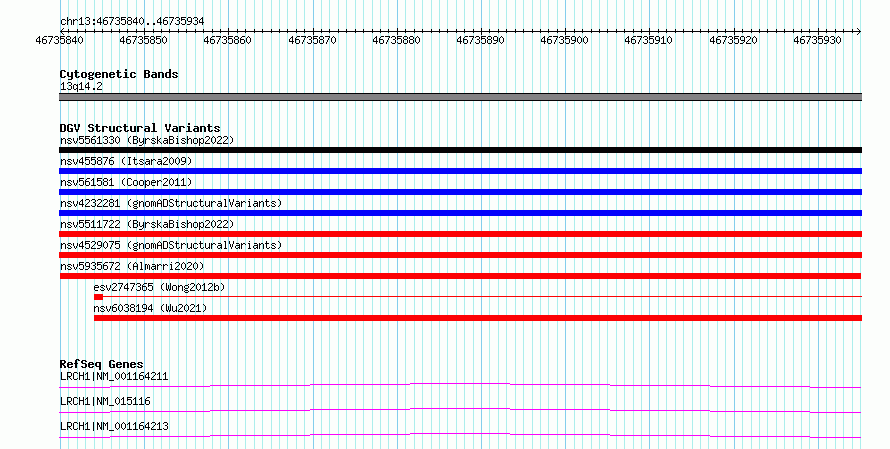This screenshot has height=449, width=890.
Task: Click ruler tick label 46735850
Action: (x=143, y=40)
